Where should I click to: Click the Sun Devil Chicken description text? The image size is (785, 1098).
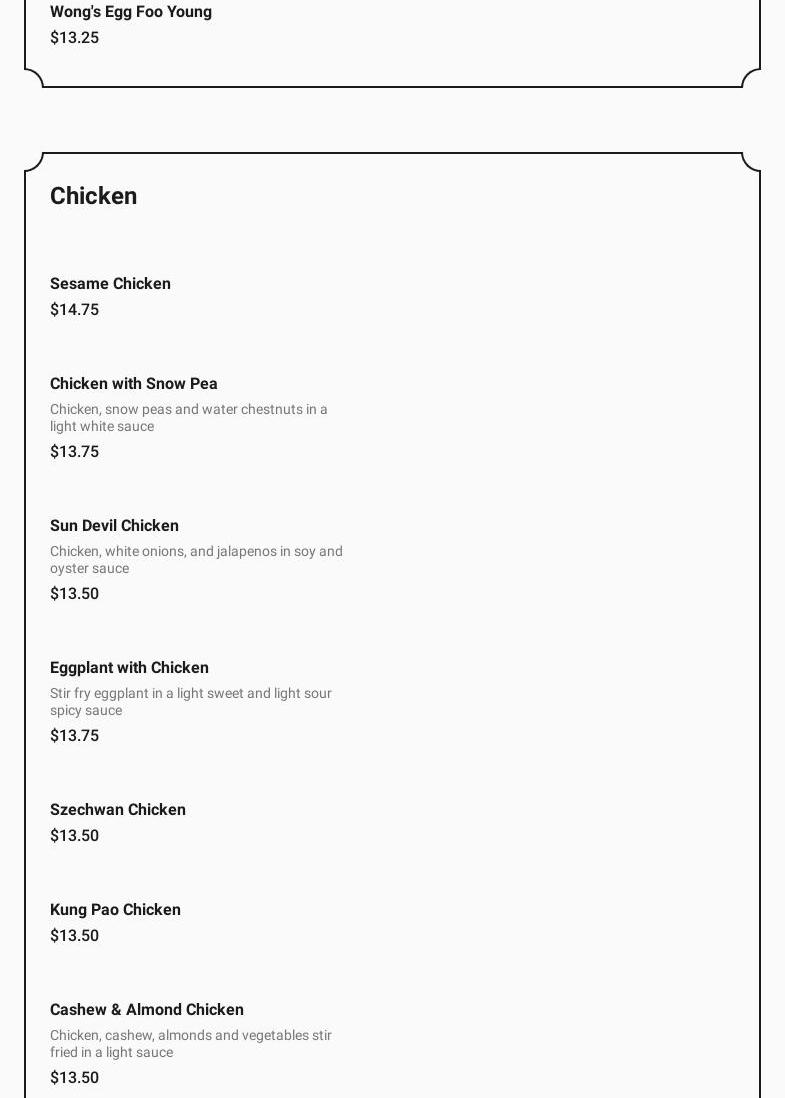pyautogui.click(x=195, y=560)
